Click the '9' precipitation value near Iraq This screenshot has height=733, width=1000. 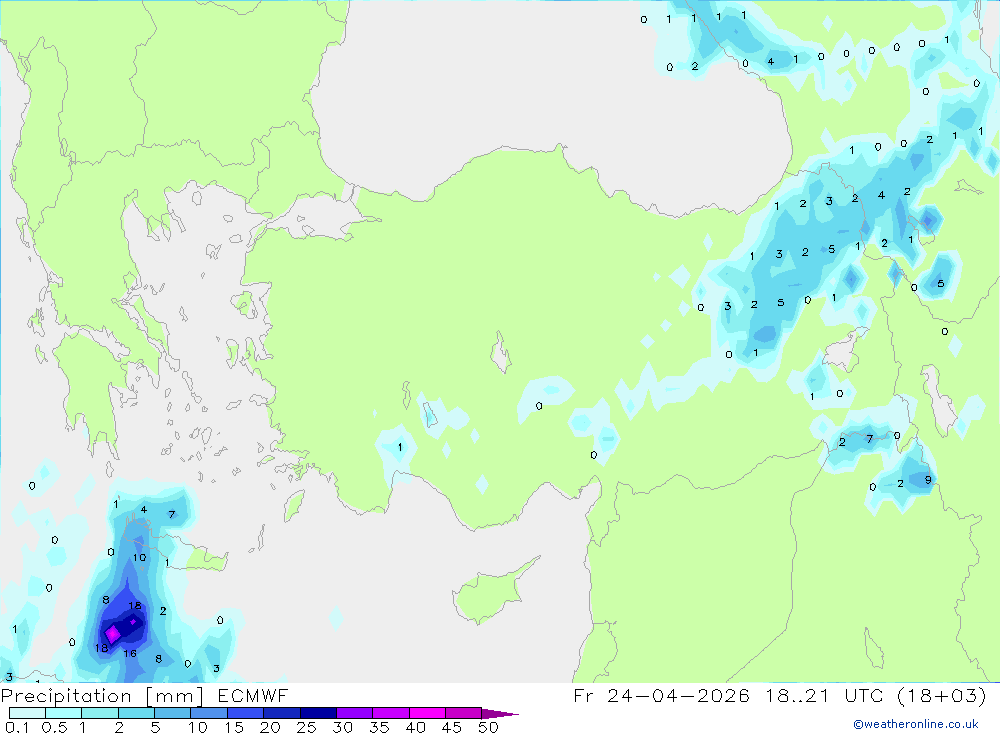(x=928, y=480)
